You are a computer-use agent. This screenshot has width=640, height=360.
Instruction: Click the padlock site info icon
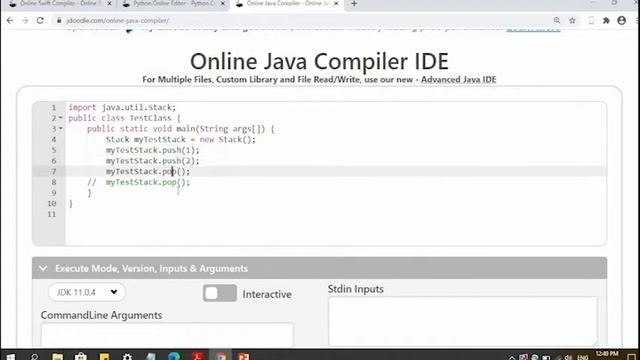[59, 20]
